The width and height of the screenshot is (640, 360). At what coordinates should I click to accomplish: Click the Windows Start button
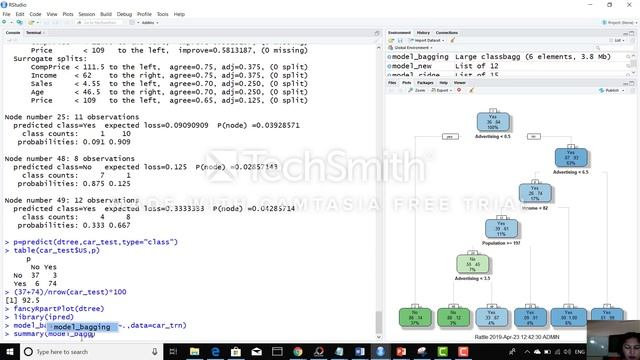tap(9, 352)
